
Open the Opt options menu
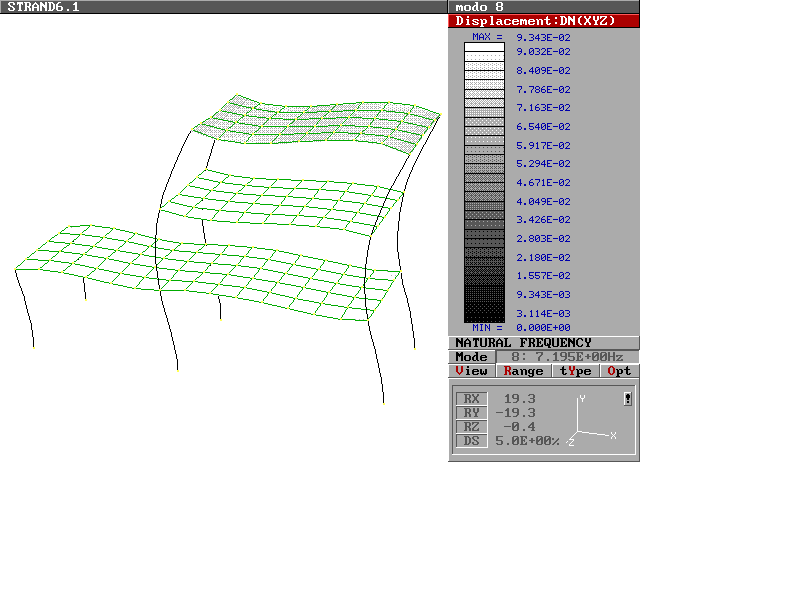(x=619, y=371)
